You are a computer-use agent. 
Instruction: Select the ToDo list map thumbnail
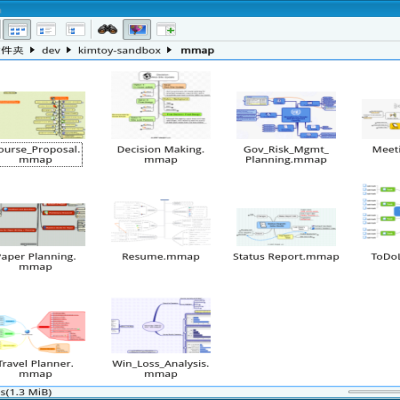point(381,212)
